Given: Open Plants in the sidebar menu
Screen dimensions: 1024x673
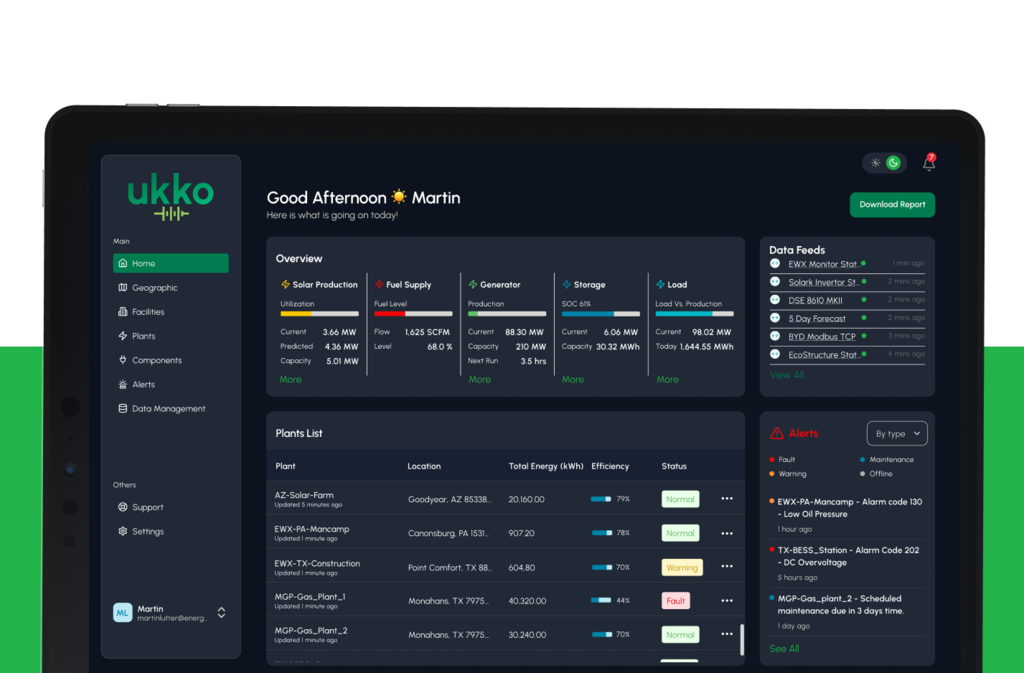Looking at the screenshot, I should [x=143, y=336].
